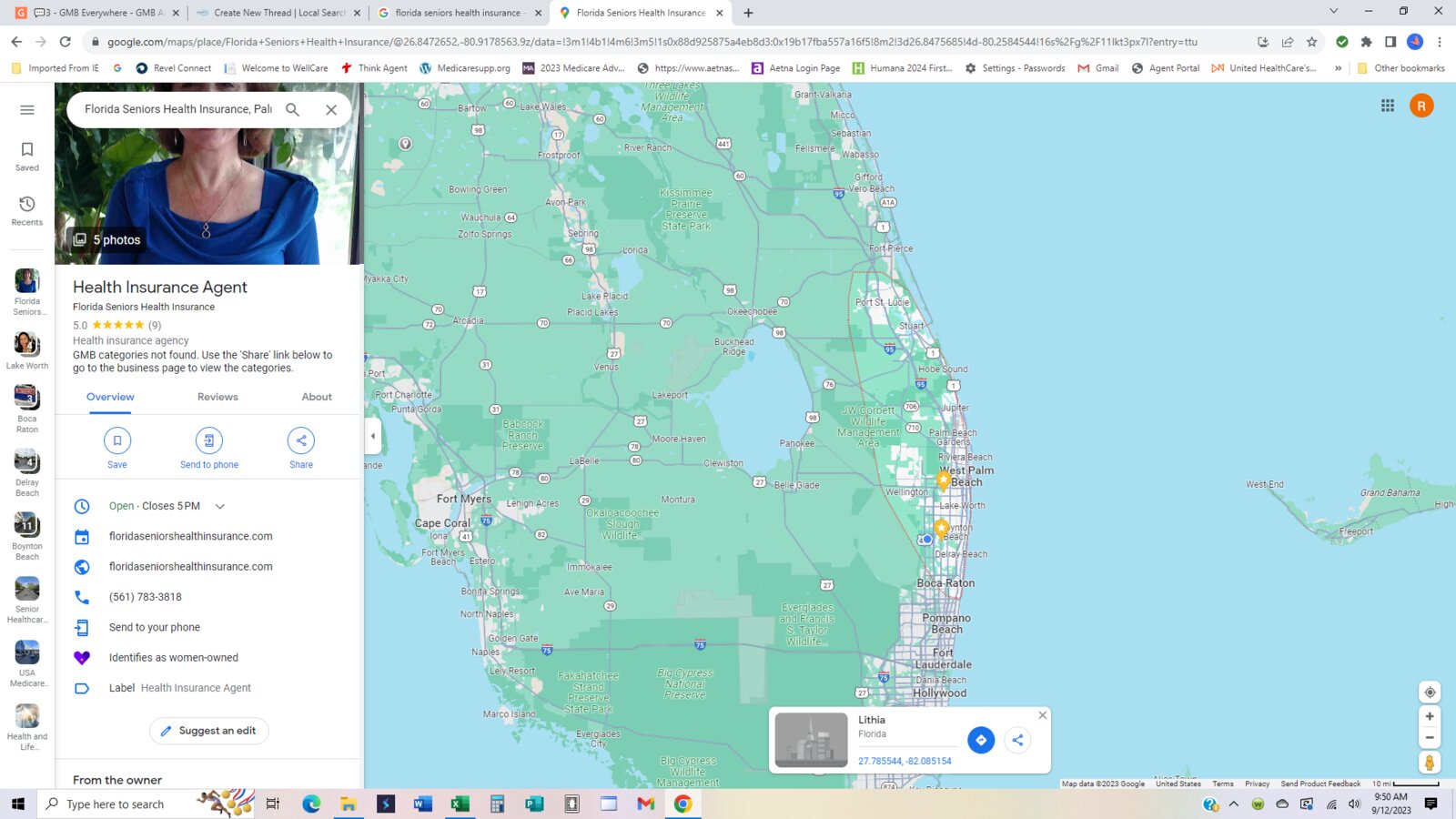
Task: Click the address bar URL
Action: pos(652,42)
